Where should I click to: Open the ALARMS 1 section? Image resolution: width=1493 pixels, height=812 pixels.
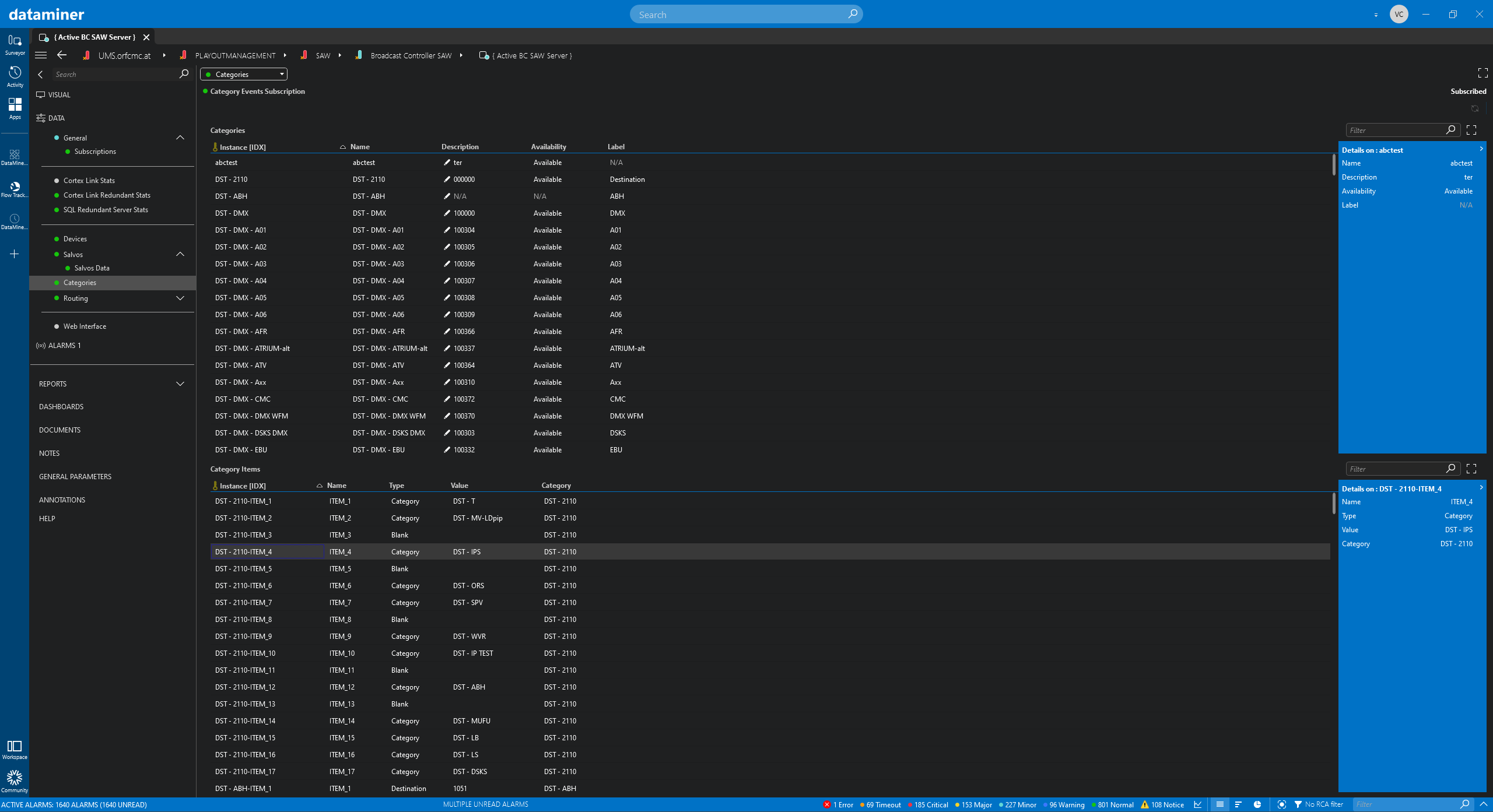(x=64, y=346)
